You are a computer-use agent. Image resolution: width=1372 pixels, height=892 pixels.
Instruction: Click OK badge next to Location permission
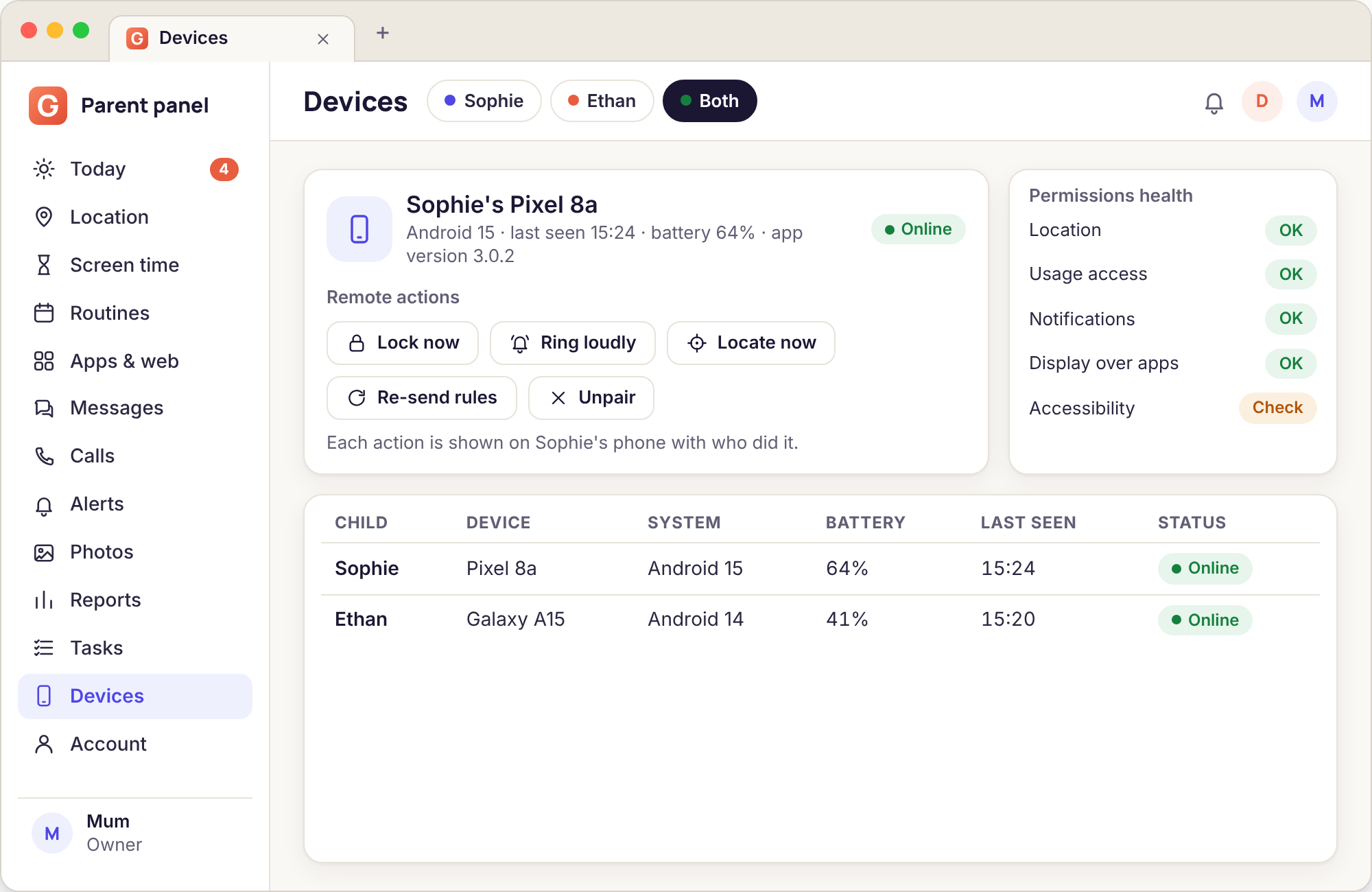pos(1290,231)
